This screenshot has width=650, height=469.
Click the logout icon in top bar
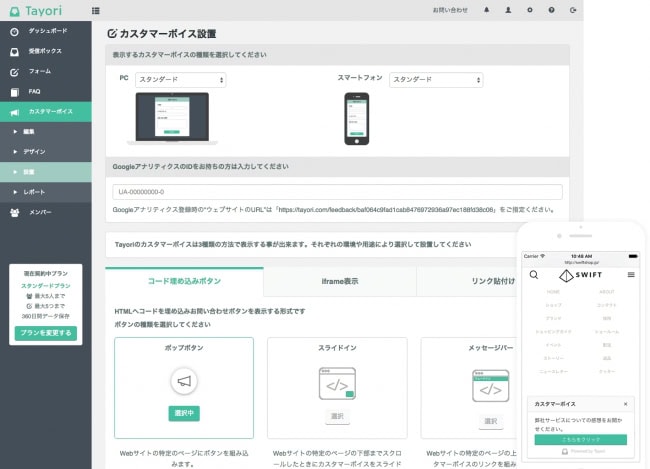[x=572, y=10]
